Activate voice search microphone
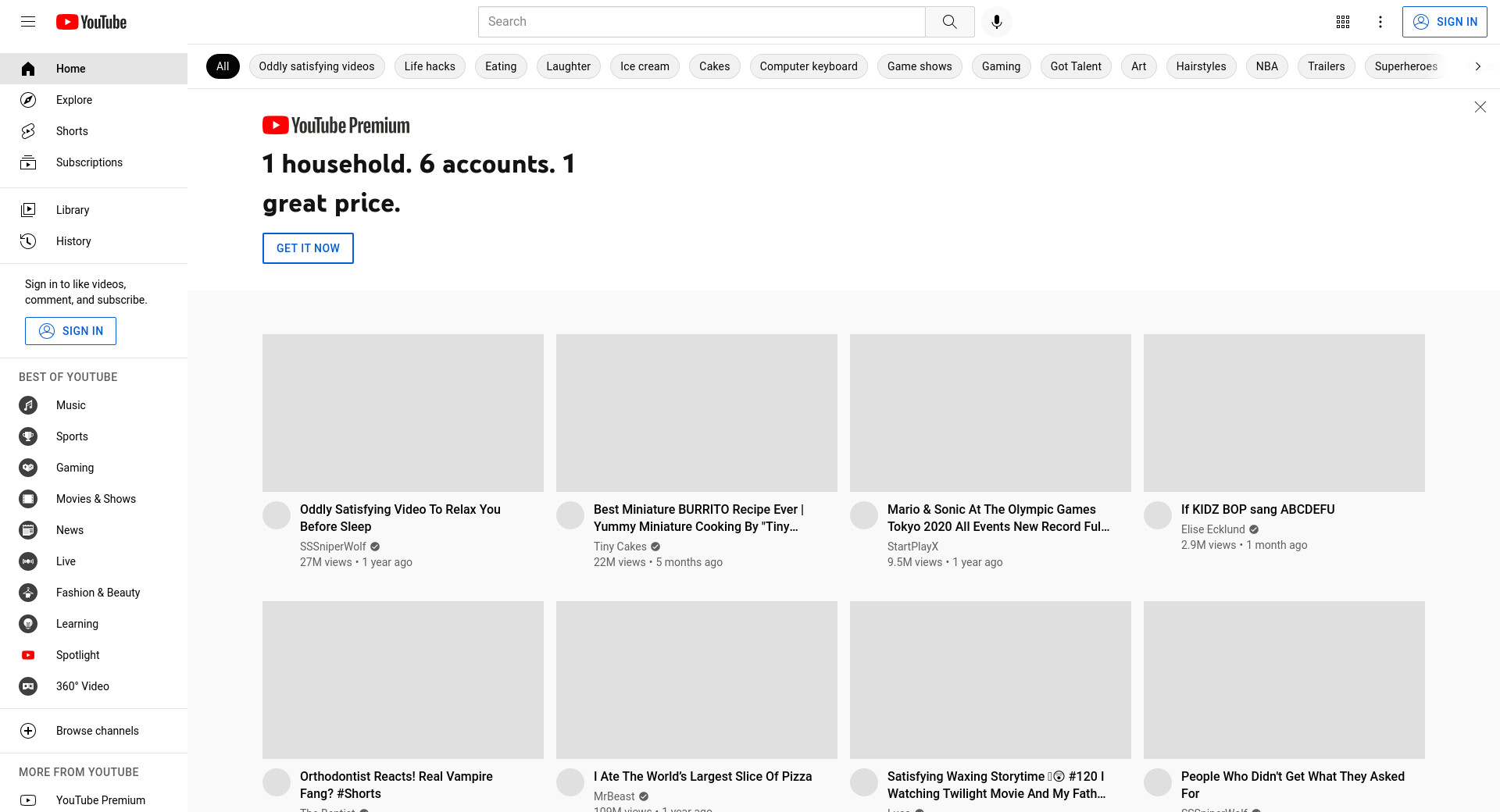 (997, 22)
